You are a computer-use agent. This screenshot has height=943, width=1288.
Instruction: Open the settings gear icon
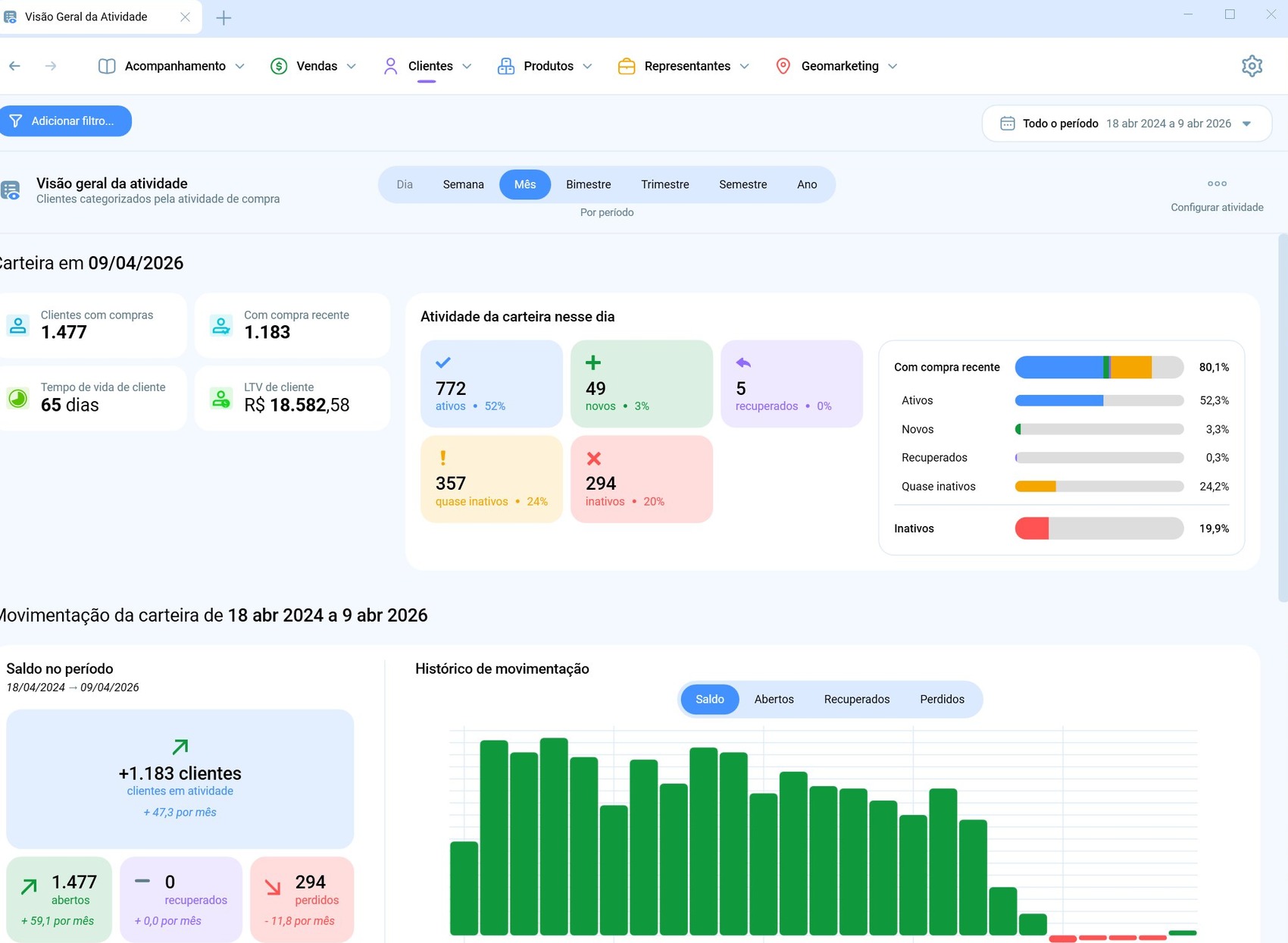point(1252,66)
